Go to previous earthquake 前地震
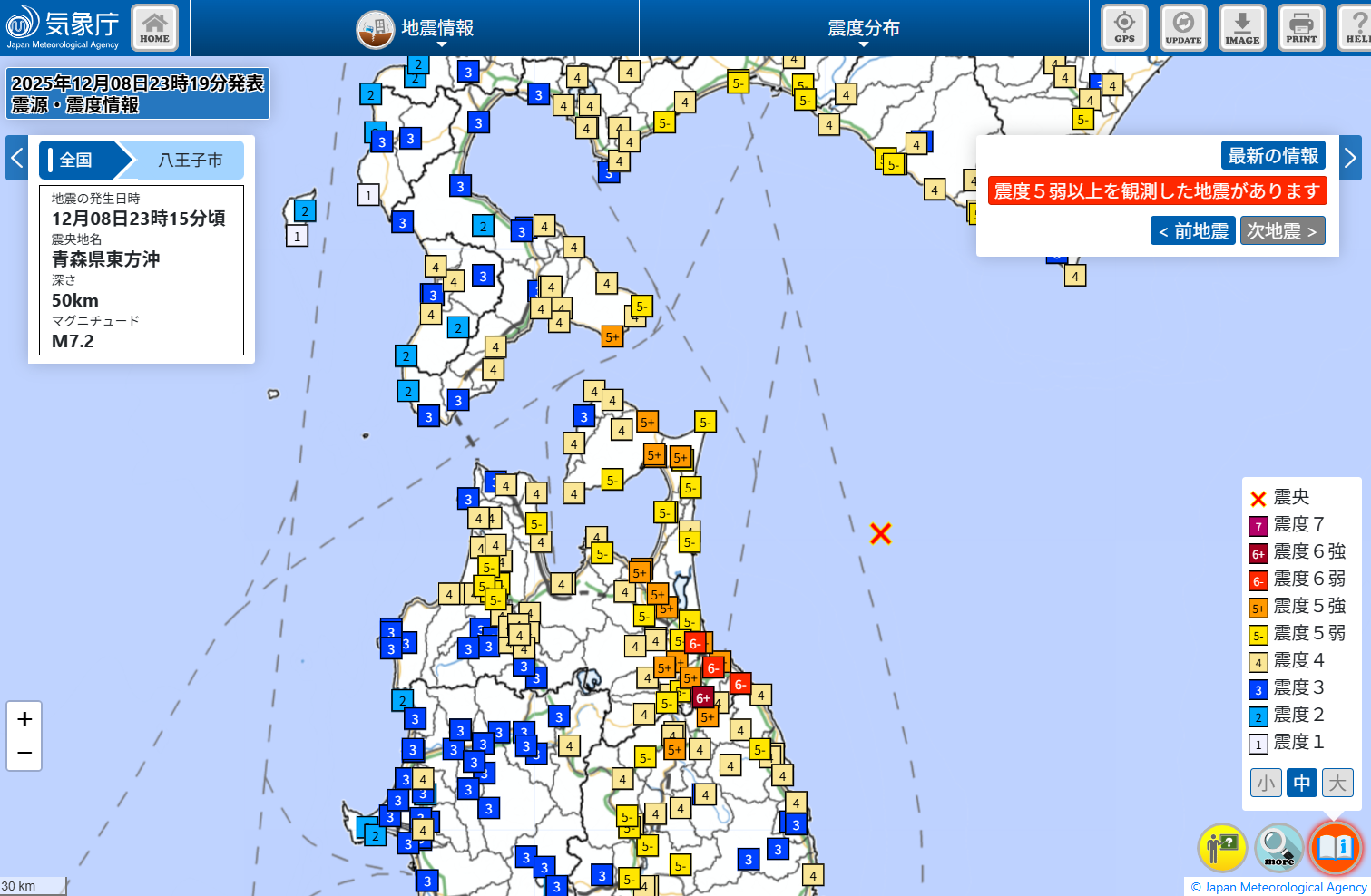The image size is (1371, 896). pyautogui.click(x=1192, y=231)
